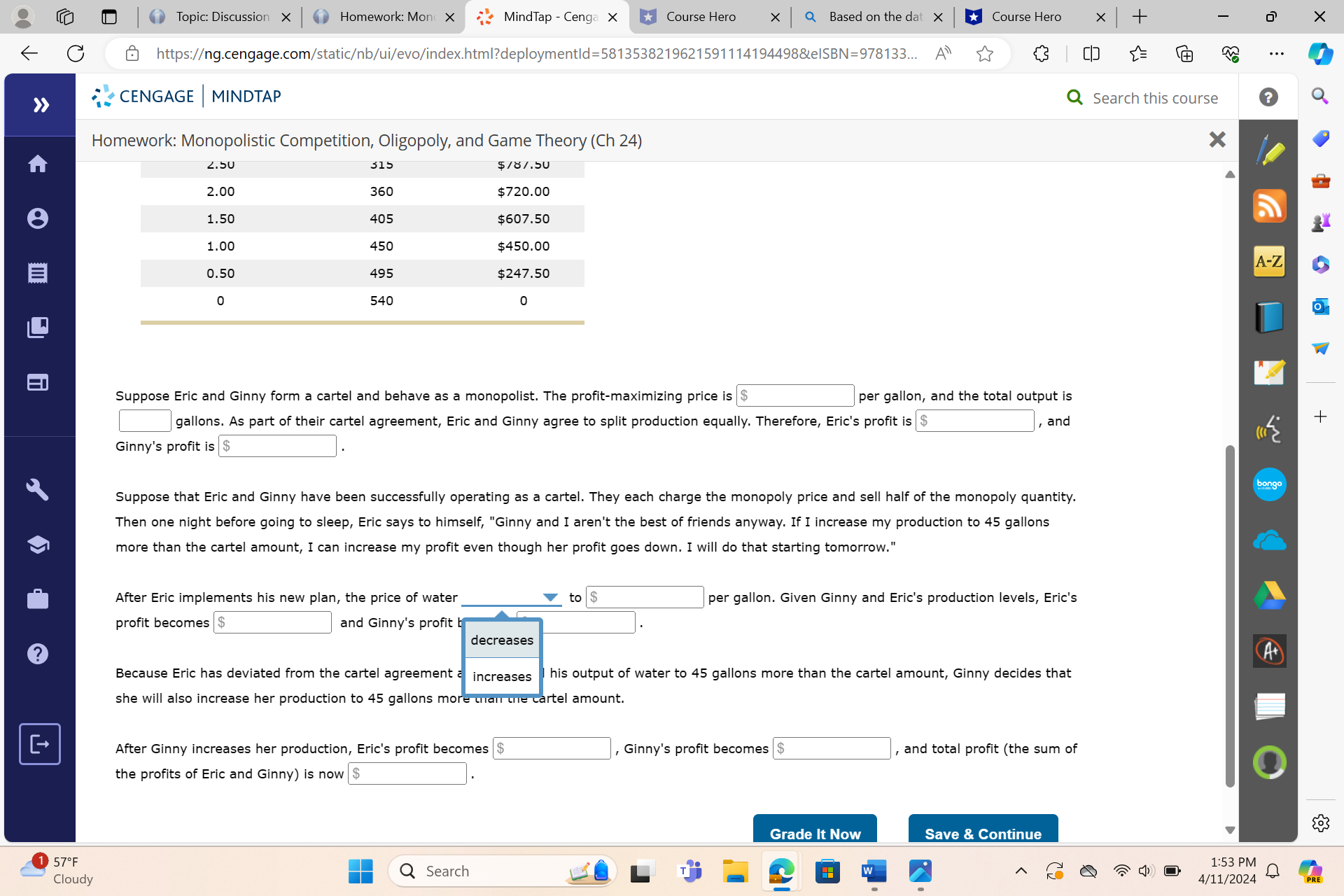Choose increases from the open dropdown
Image resolution: width=1344 pixels, height=896 pixels.
pos(502,675)
